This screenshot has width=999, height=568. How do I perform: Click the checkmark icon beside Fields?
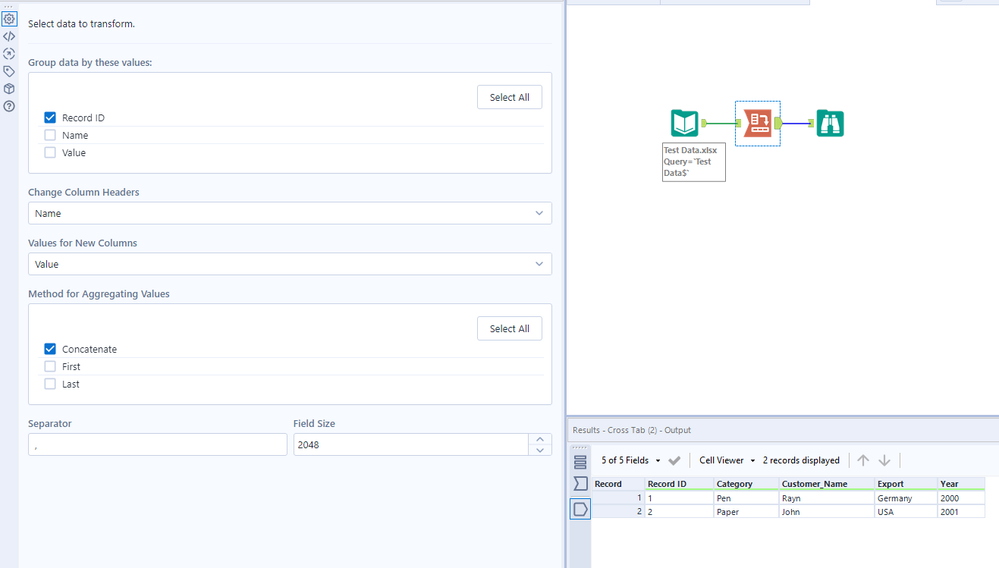675,460
